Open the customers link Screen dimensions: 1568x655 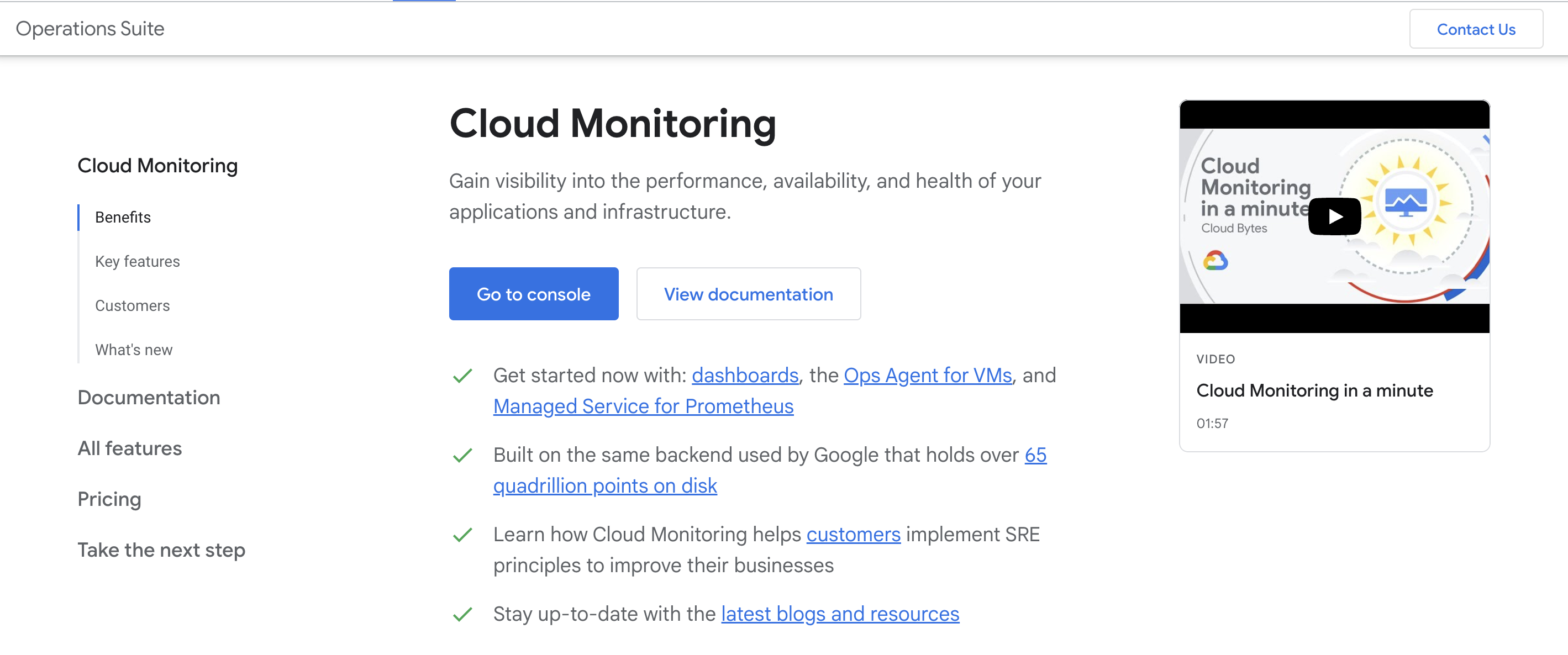click(x=853, y=534)
